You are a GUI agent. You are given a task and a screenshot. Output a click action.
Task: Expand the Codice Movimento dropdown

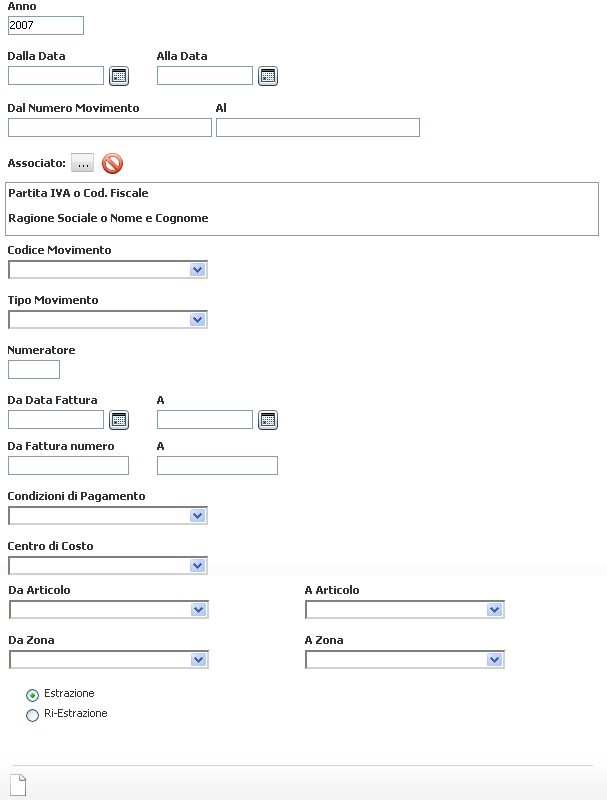(108, 269)
